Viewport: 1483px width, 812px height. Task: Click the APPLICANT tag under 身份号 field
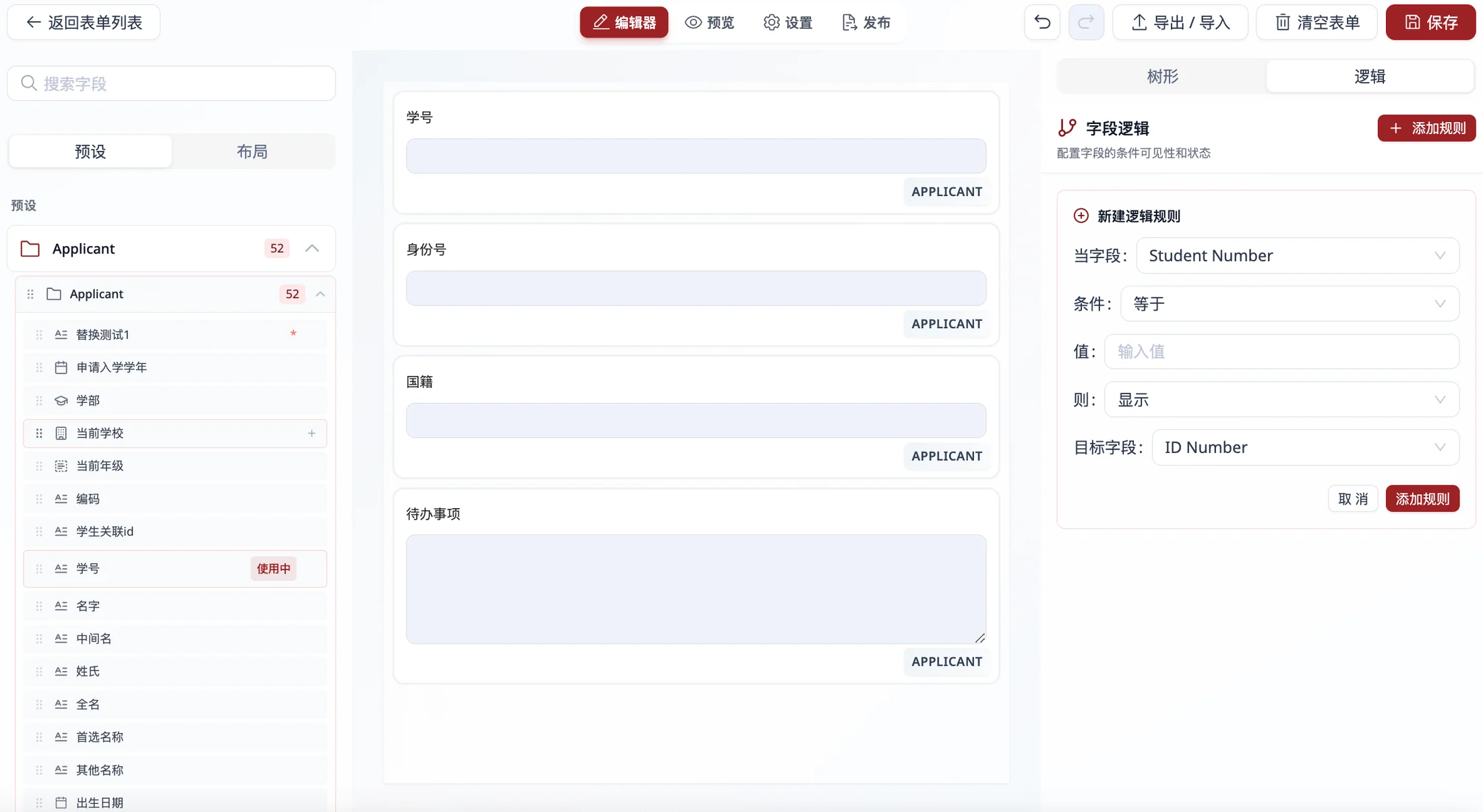[946, 323]
